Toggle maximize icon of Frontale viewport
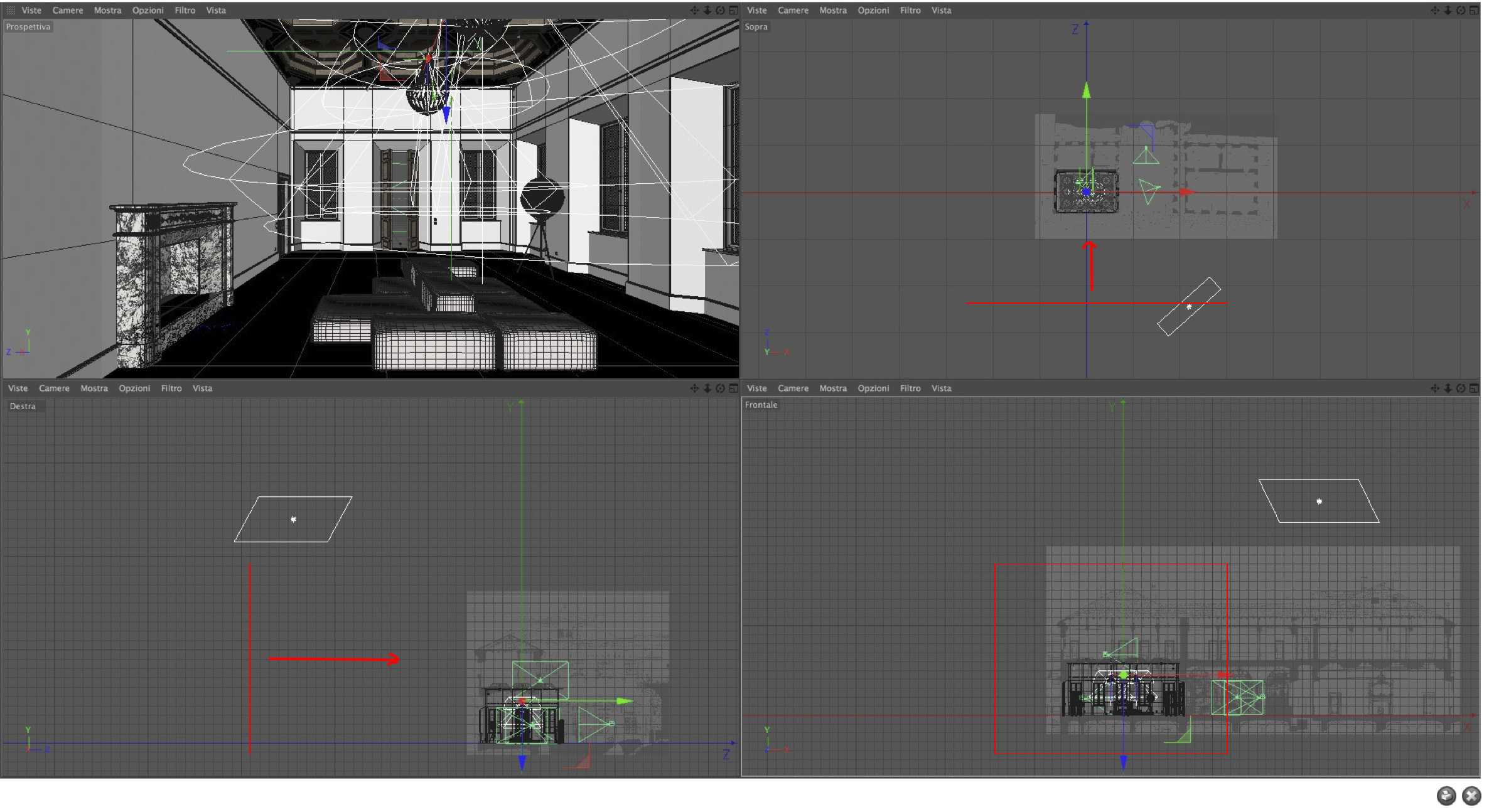 click(1474, 388)
